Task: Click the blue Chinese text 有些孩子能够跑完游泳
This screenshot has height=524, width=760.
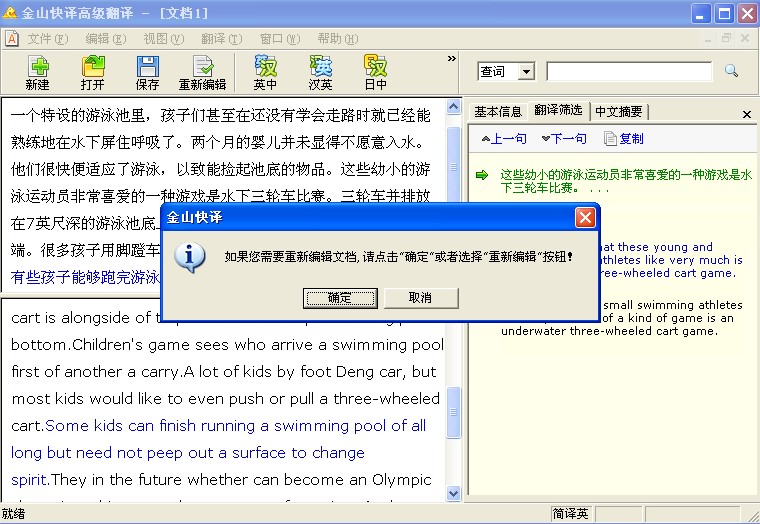Action: (85, 277)
